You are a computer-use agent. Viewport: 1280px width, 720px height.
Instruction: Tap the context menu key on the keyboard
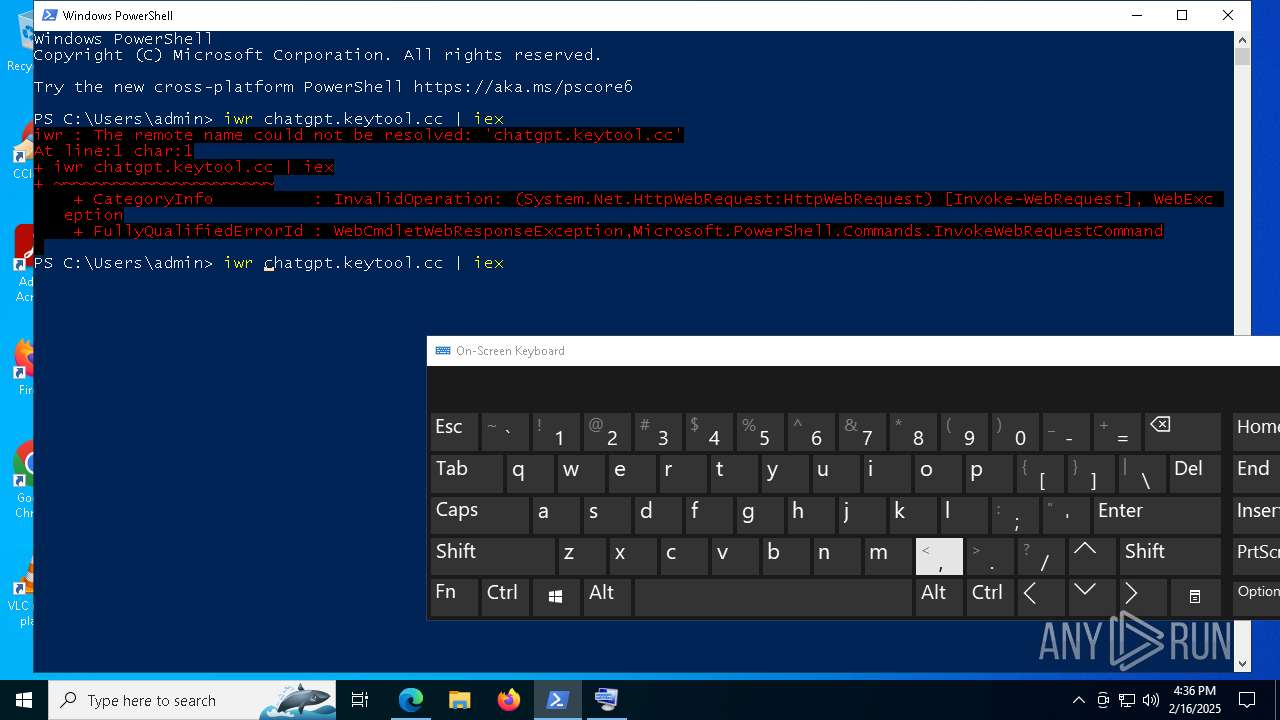[x=1195, y=596]
